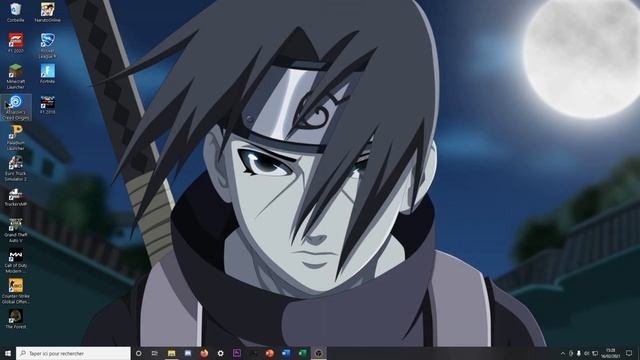Show hidden system tray icons

(x=563, y=353)
